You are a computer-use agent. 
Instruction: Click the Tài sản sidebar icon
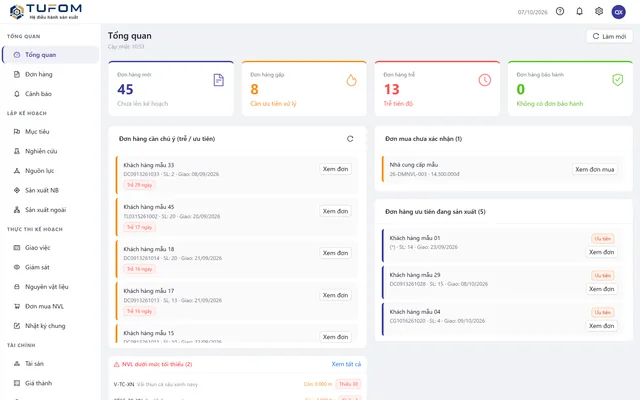click(x=17, y=364)
